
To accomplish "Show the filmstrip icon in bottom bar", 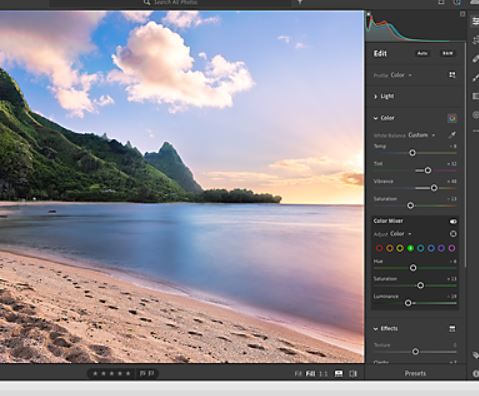I will (339, 374).
